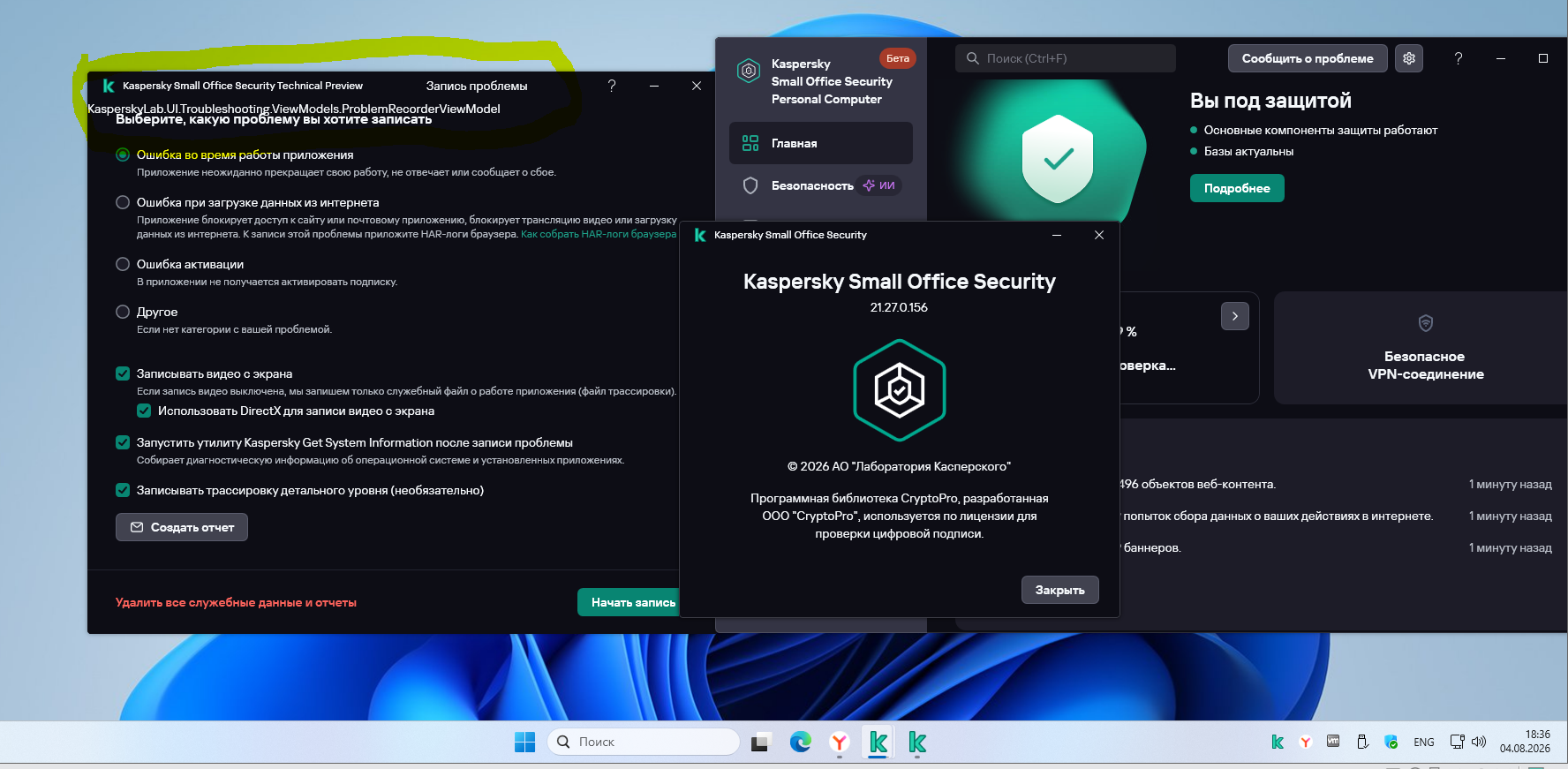Open the Windows Start menu

coord(524,743)
